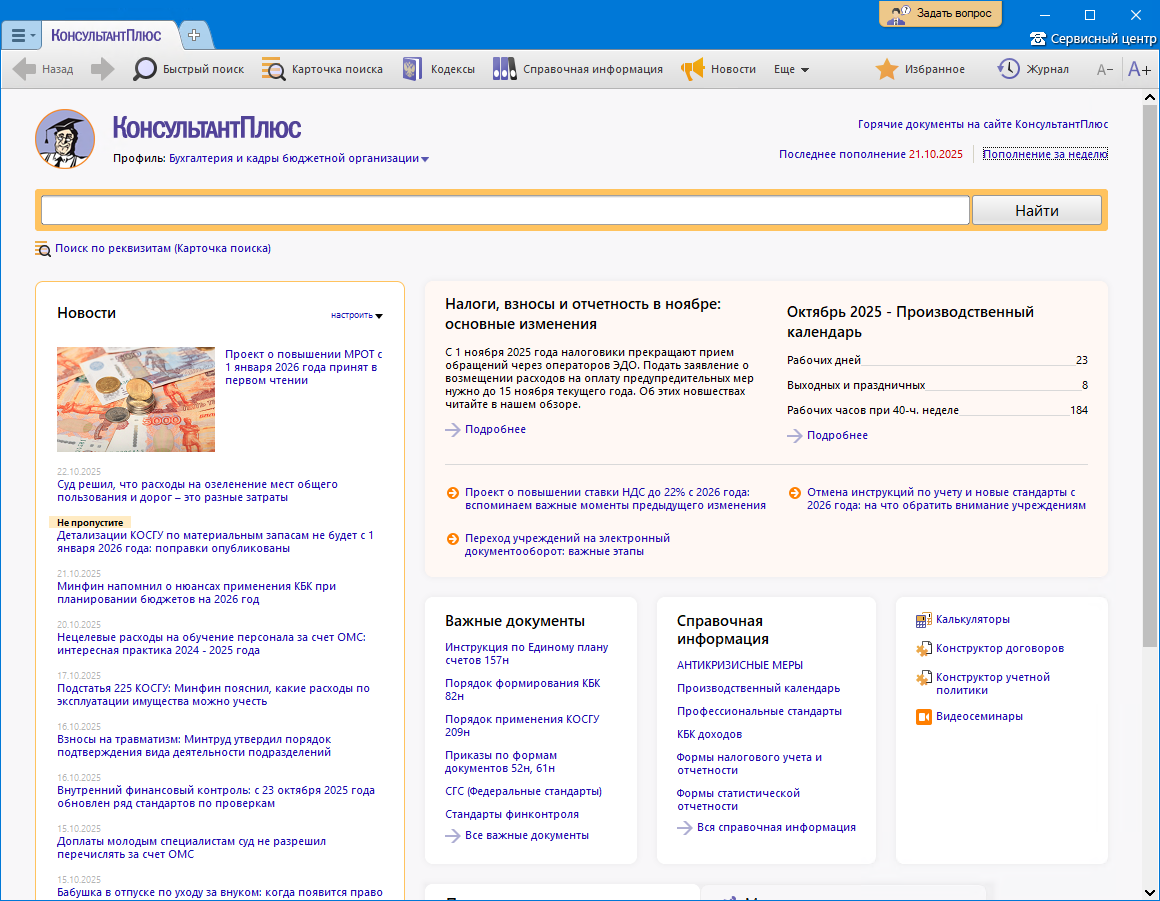Screen dimensions: 1160x901
Task: Open Кодексы book icon
Action: pos(411,69)
